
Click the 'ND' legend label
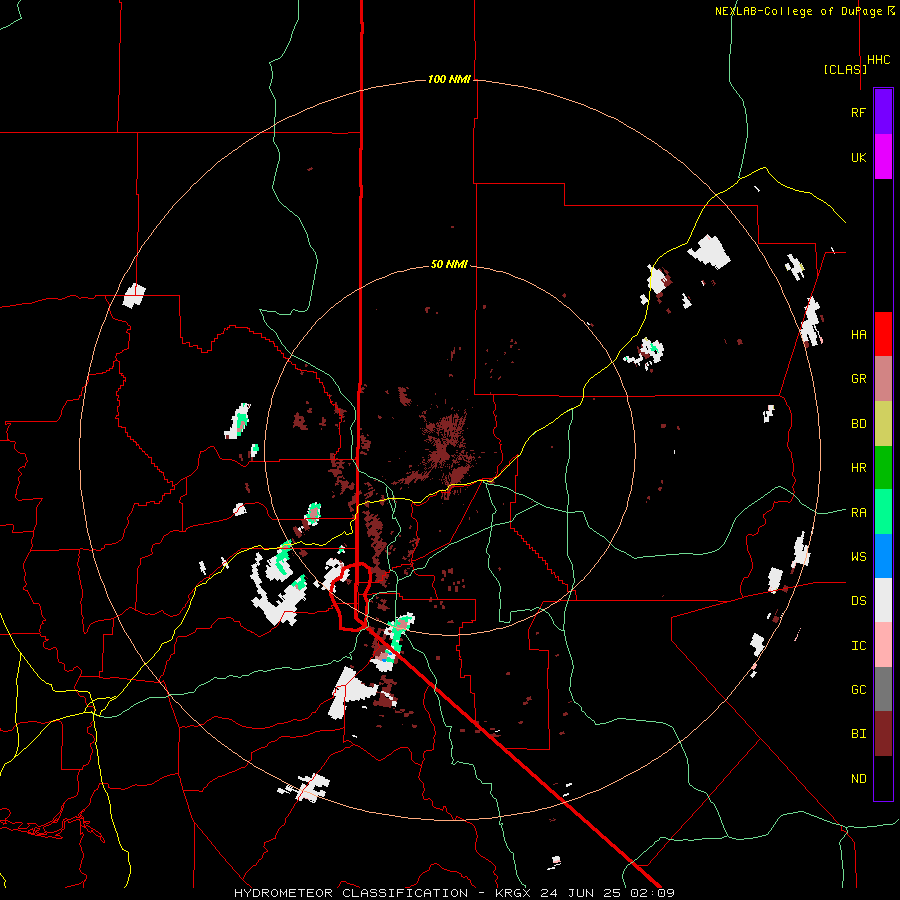tap(858, 779)
